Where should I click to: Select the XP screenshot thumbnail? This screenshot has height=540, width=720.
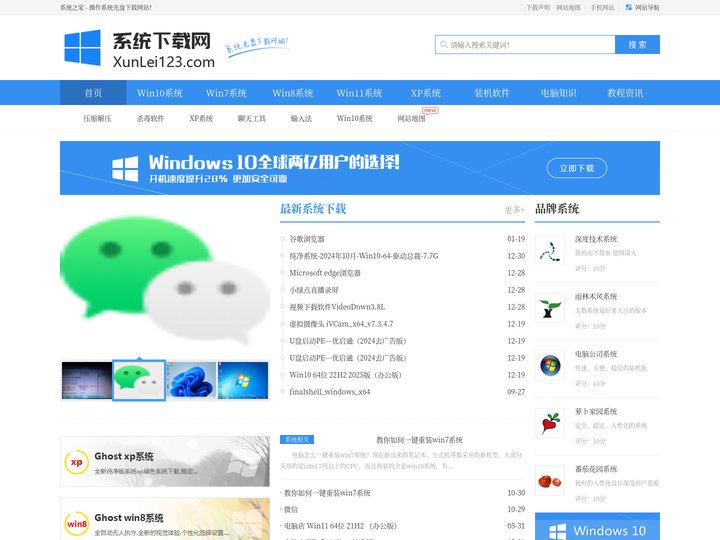(x=87, y=380)
